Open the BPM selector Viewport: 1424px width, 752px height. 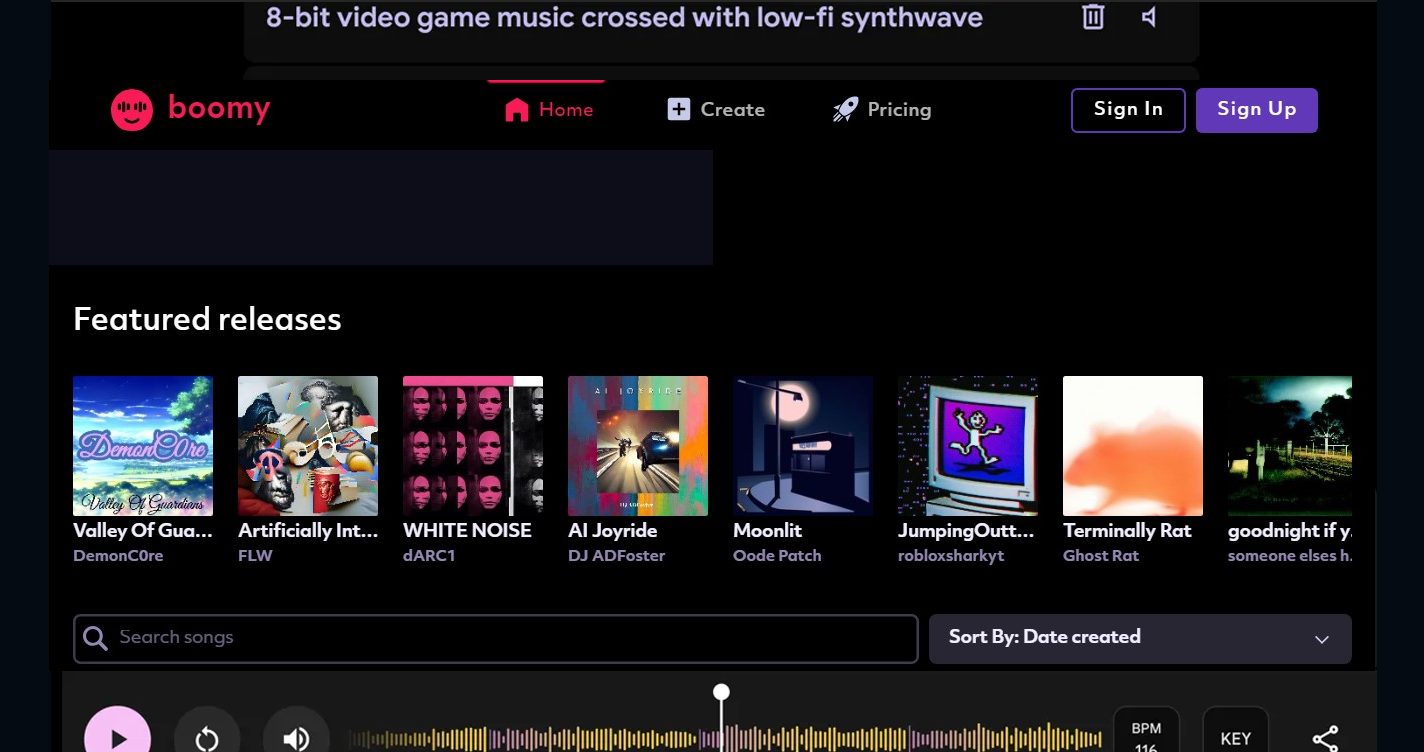tap(1146, 735)
